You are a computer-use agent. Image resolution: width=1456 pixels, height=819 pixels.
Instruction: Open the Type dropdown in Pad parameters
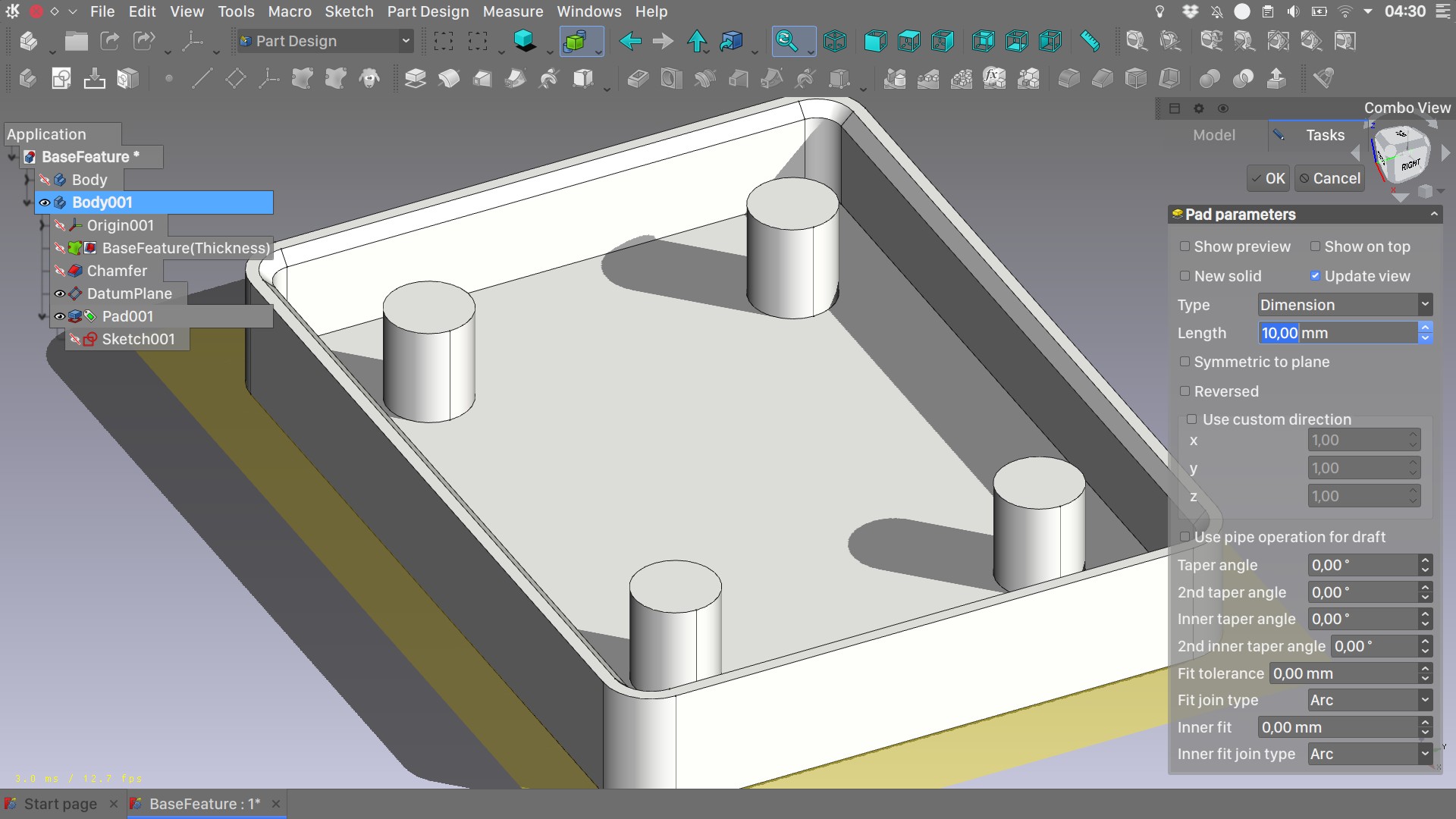(1344, 304)
